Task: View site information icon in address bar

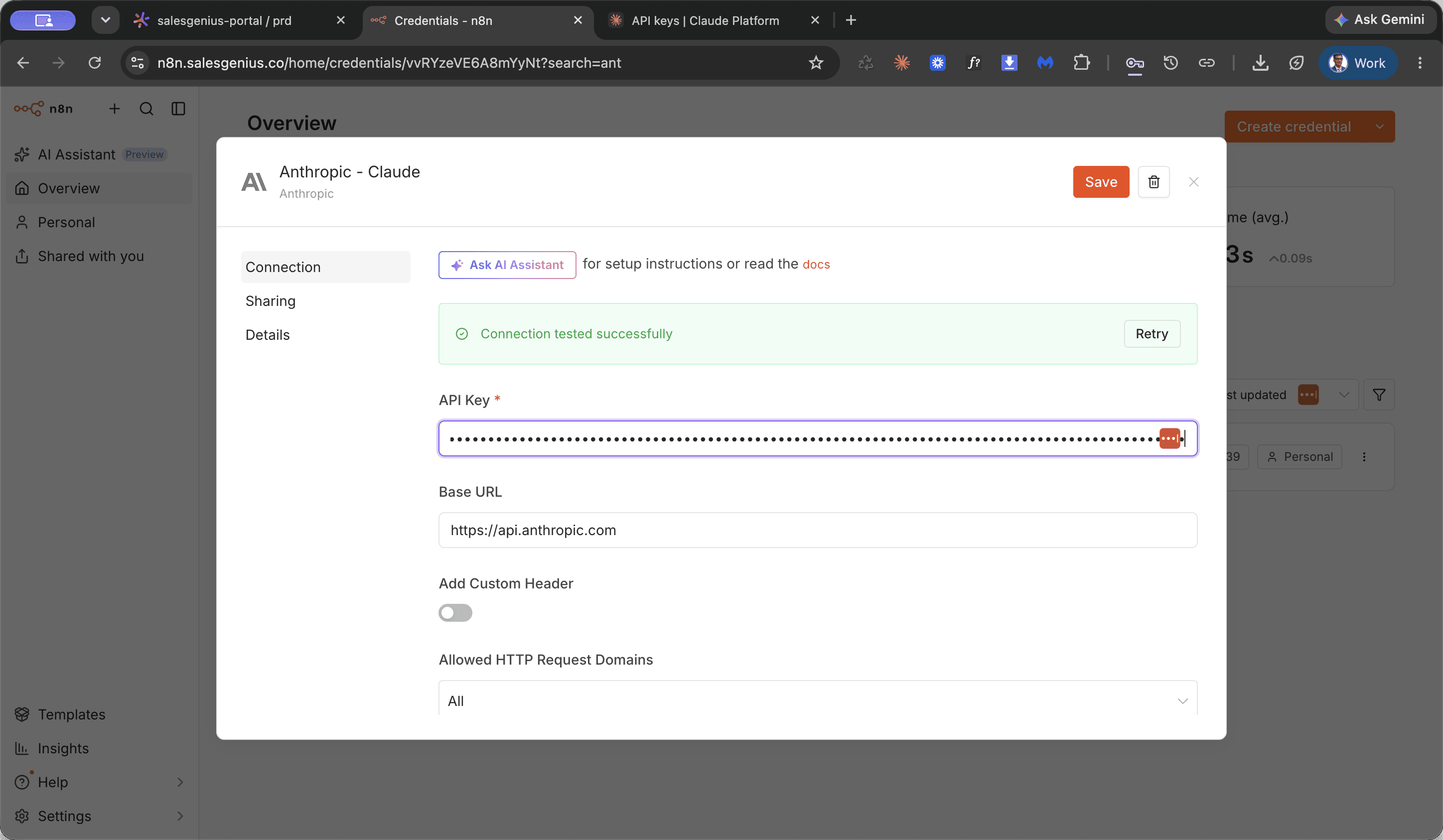Action: click(138, 62)
